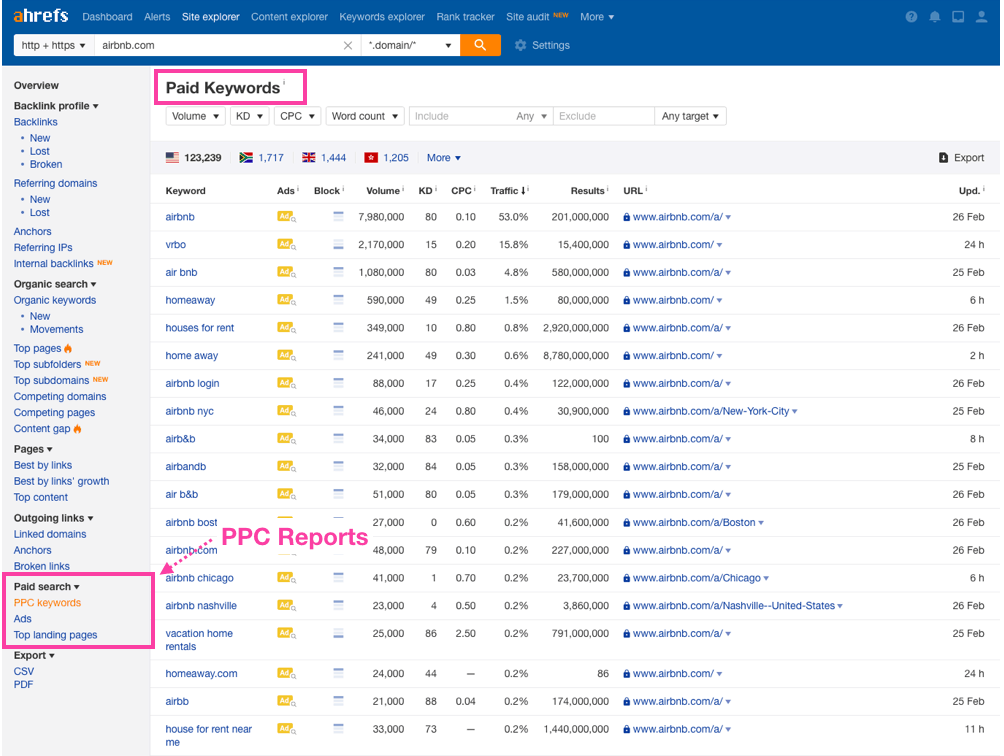Open the CPC filter dropdown
The width and height of the screenshot is (1004, 756).
297,116
